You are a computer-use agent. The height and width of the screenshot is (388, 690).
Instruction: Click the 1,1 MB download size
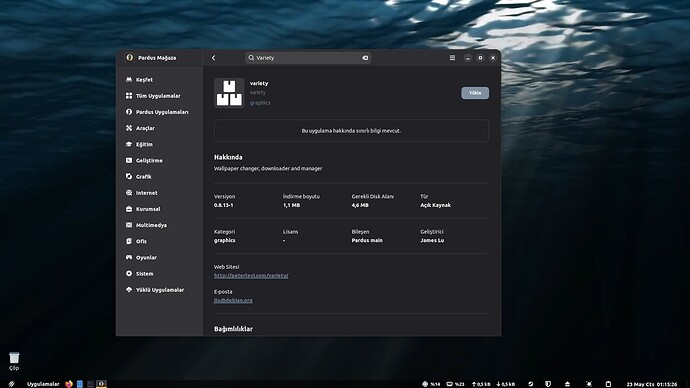[291, 205]
